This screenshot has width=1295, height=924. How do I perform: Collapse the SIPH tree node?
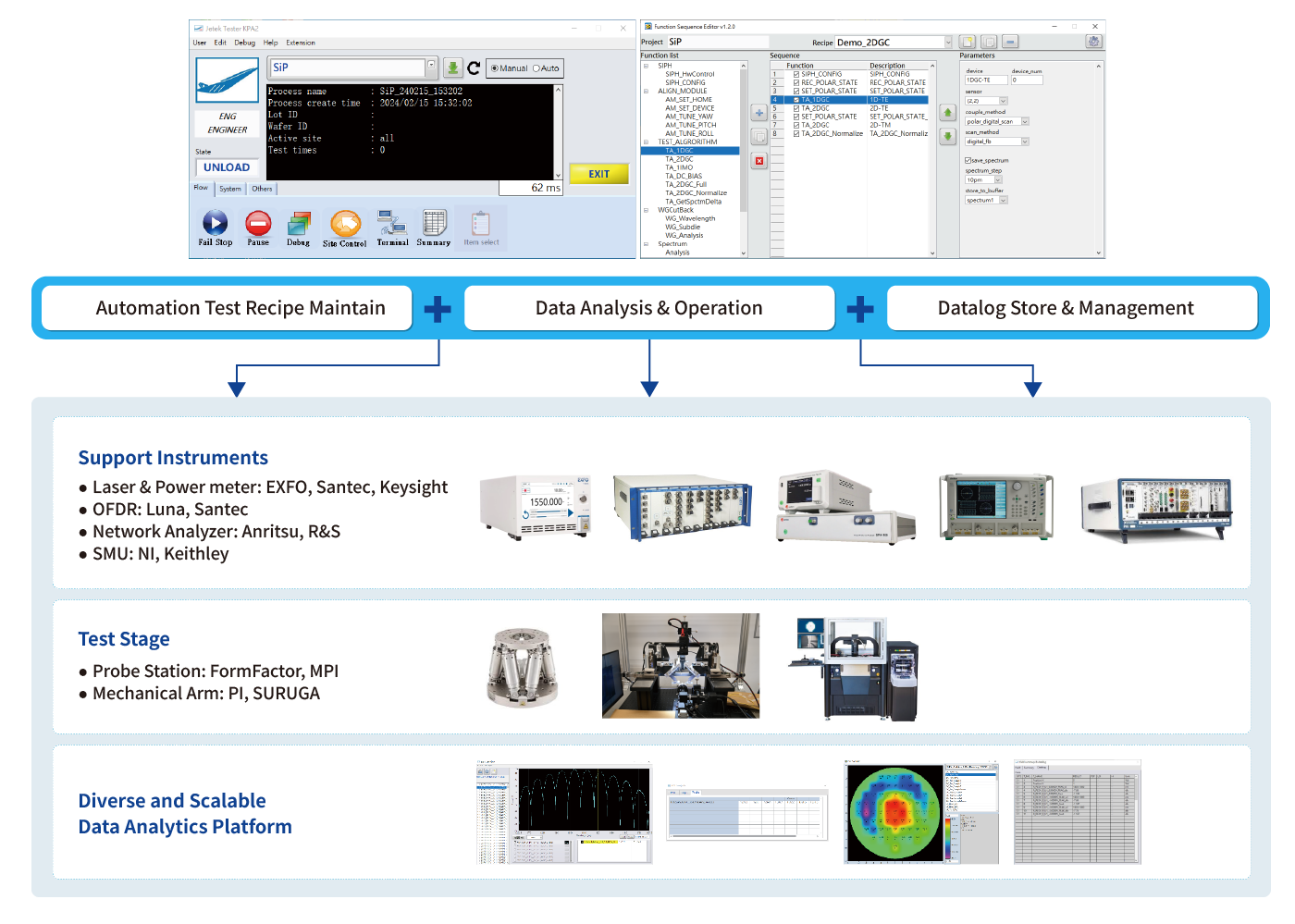point(646,66)
